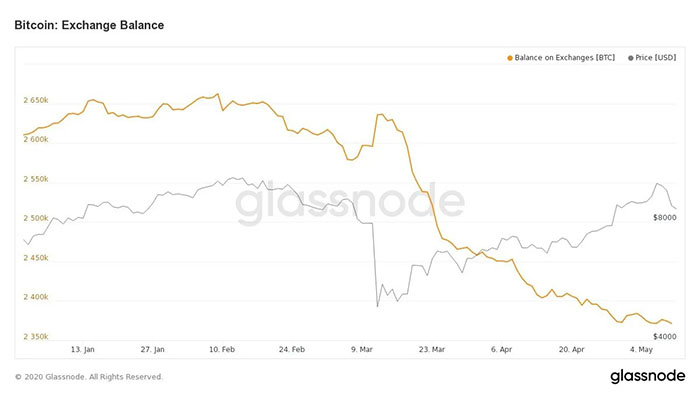Select the 6. Apr date label
Viewport: 700px width, 394px height.
click(501, 349)
